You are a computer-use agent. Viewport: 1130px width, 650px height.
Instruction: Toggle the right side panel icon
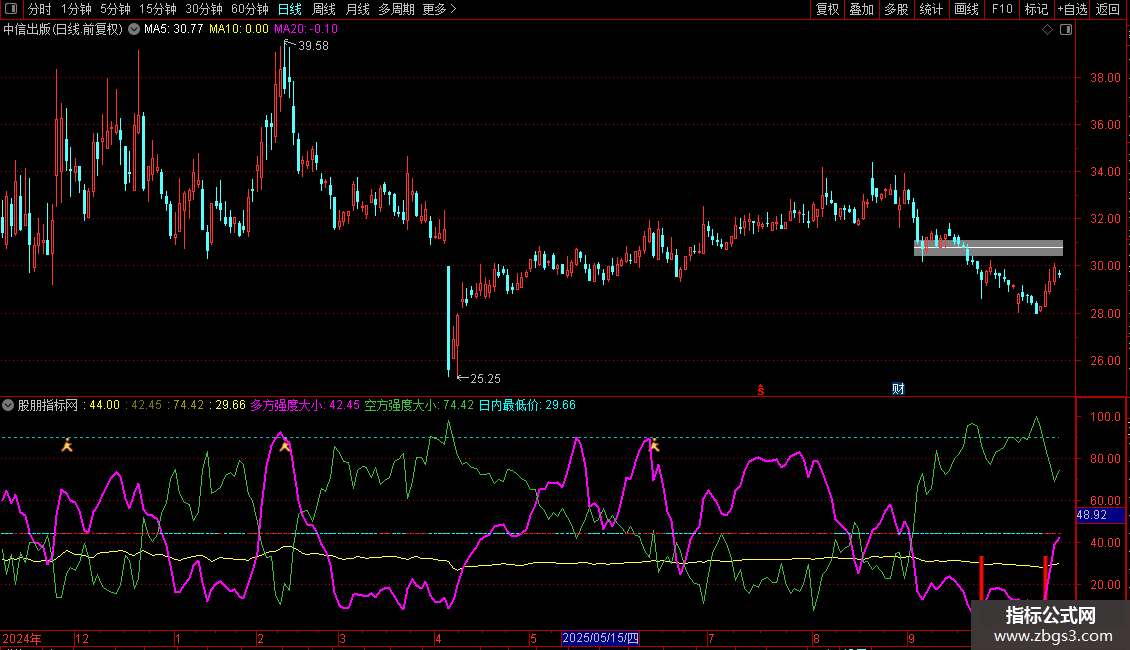pos(1066,30)
